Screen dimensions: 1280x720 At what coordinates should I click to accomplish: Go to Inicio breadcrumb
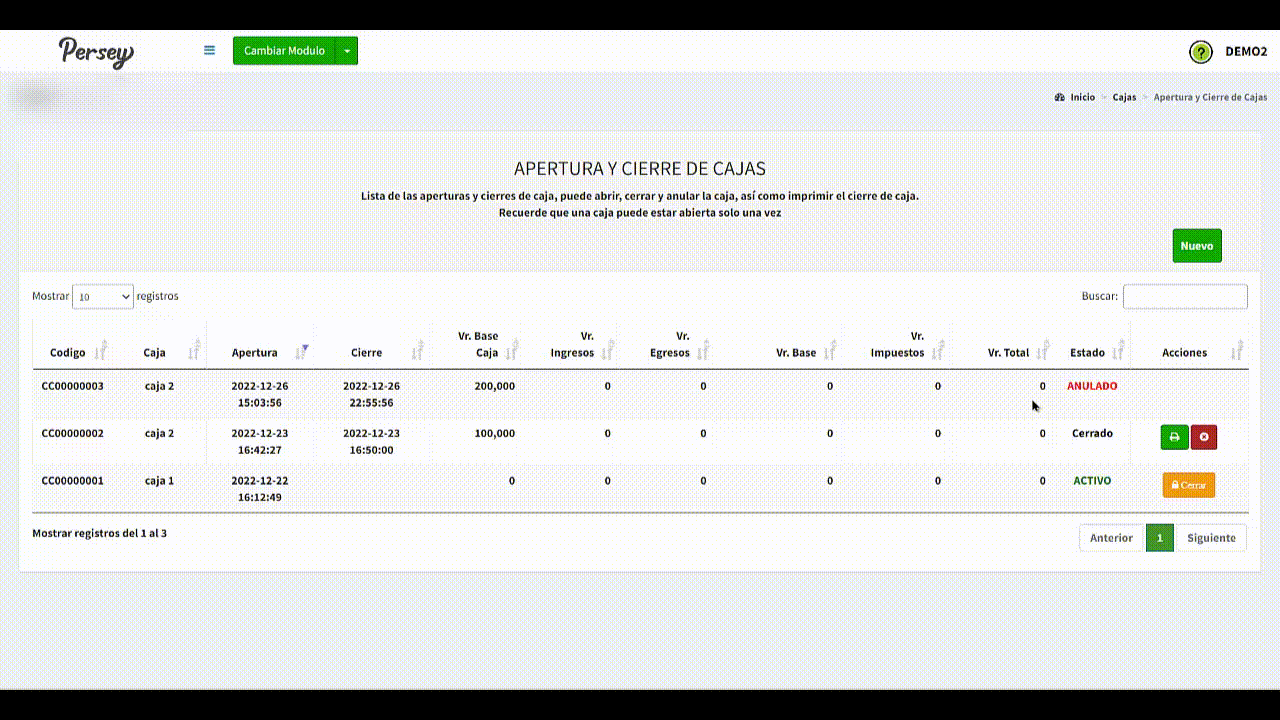point(1082,98)
